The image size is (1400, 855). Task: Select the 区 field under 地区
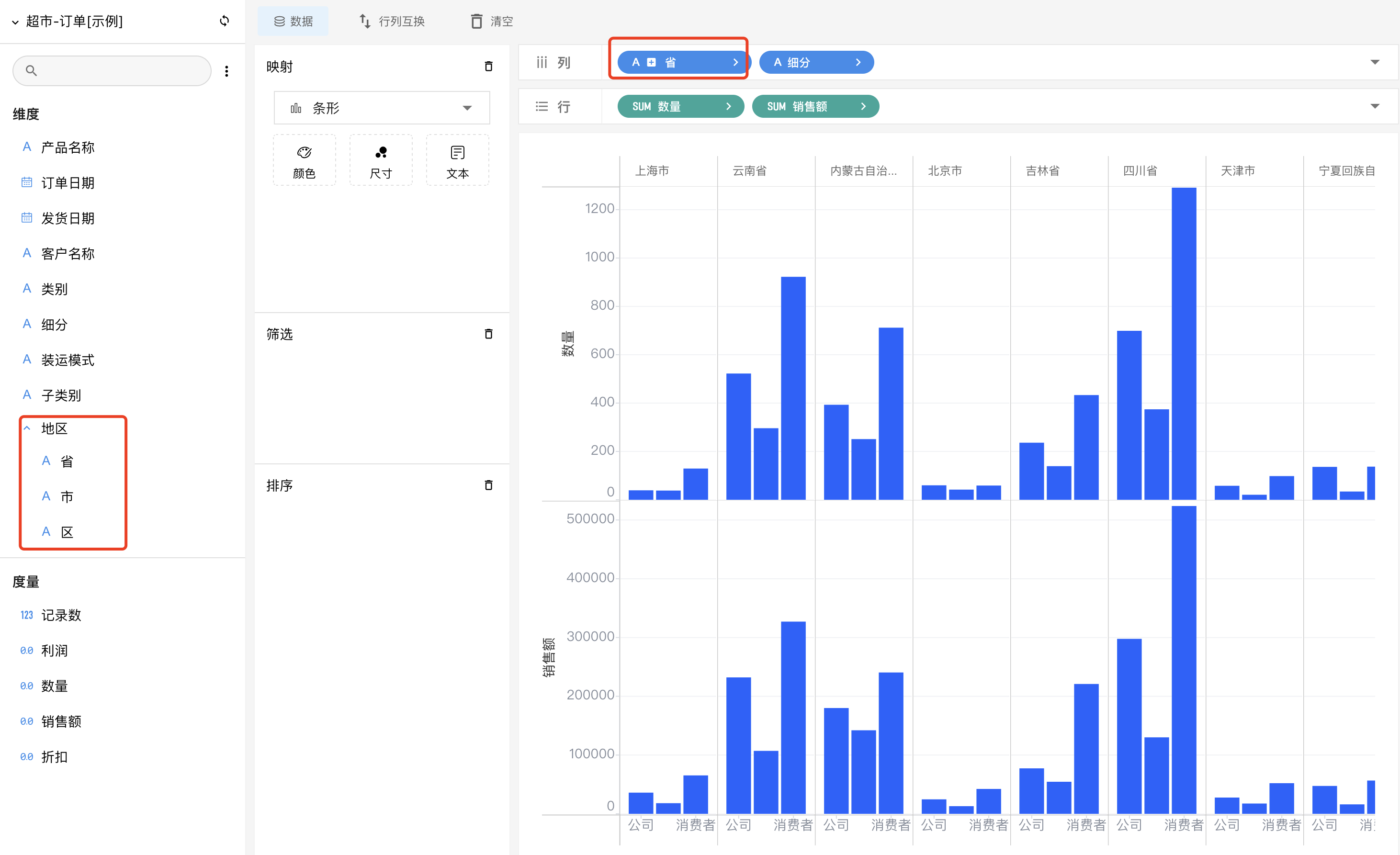coord(67,532)
